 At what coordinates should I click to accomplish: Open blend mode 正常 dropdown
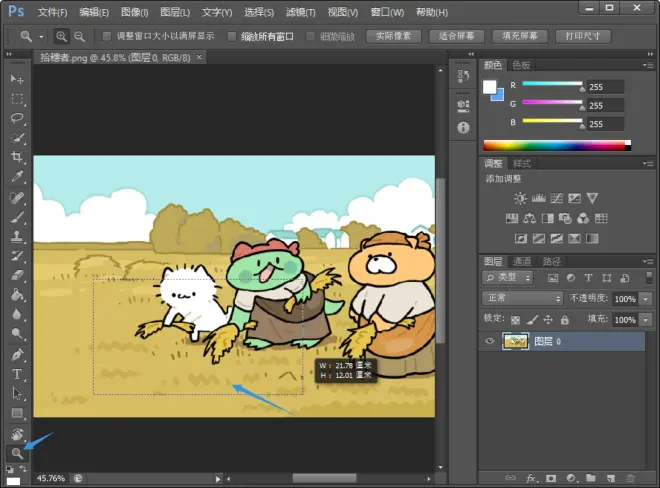(x=522, y=298)
